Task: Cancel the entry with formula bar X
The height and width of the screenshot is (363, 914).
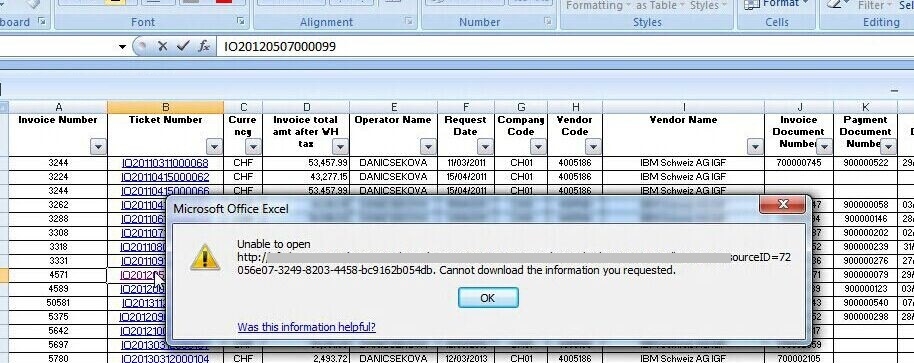Action: point(163,46)
